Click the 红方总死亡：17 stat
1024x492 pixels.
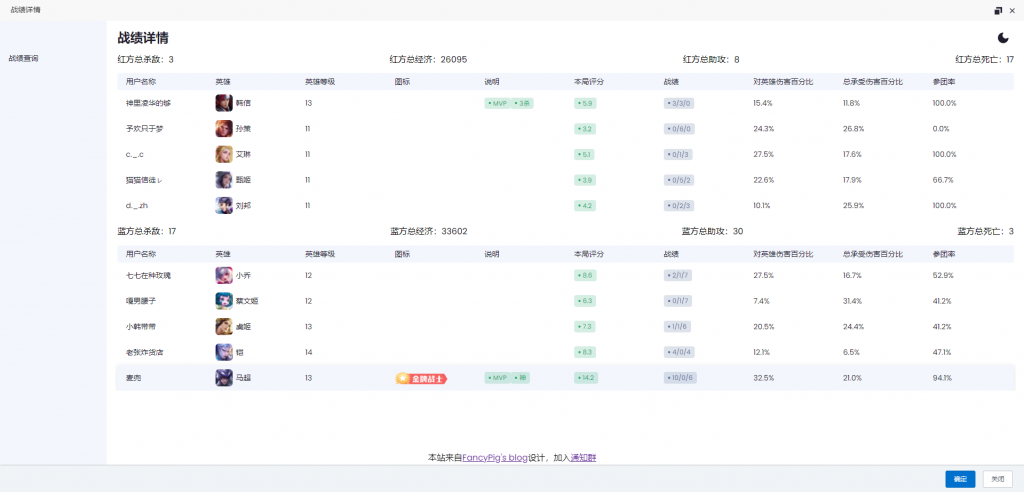(x=984, y=59)
